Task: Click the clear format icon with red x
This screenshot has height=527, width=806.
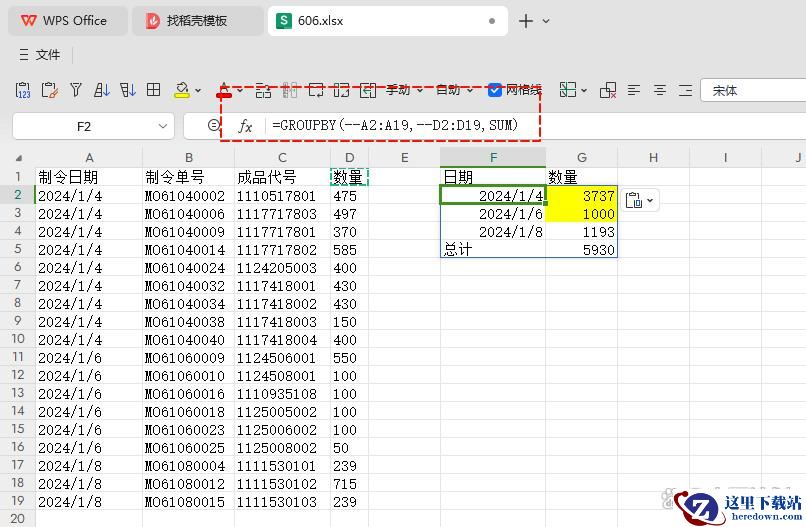Action: (x=608, y=90)
